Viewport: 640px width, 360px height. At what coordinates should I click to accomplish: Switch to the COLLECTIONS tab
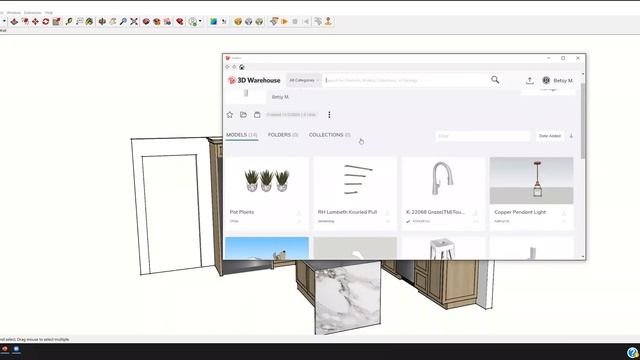[x=330, y=135]
